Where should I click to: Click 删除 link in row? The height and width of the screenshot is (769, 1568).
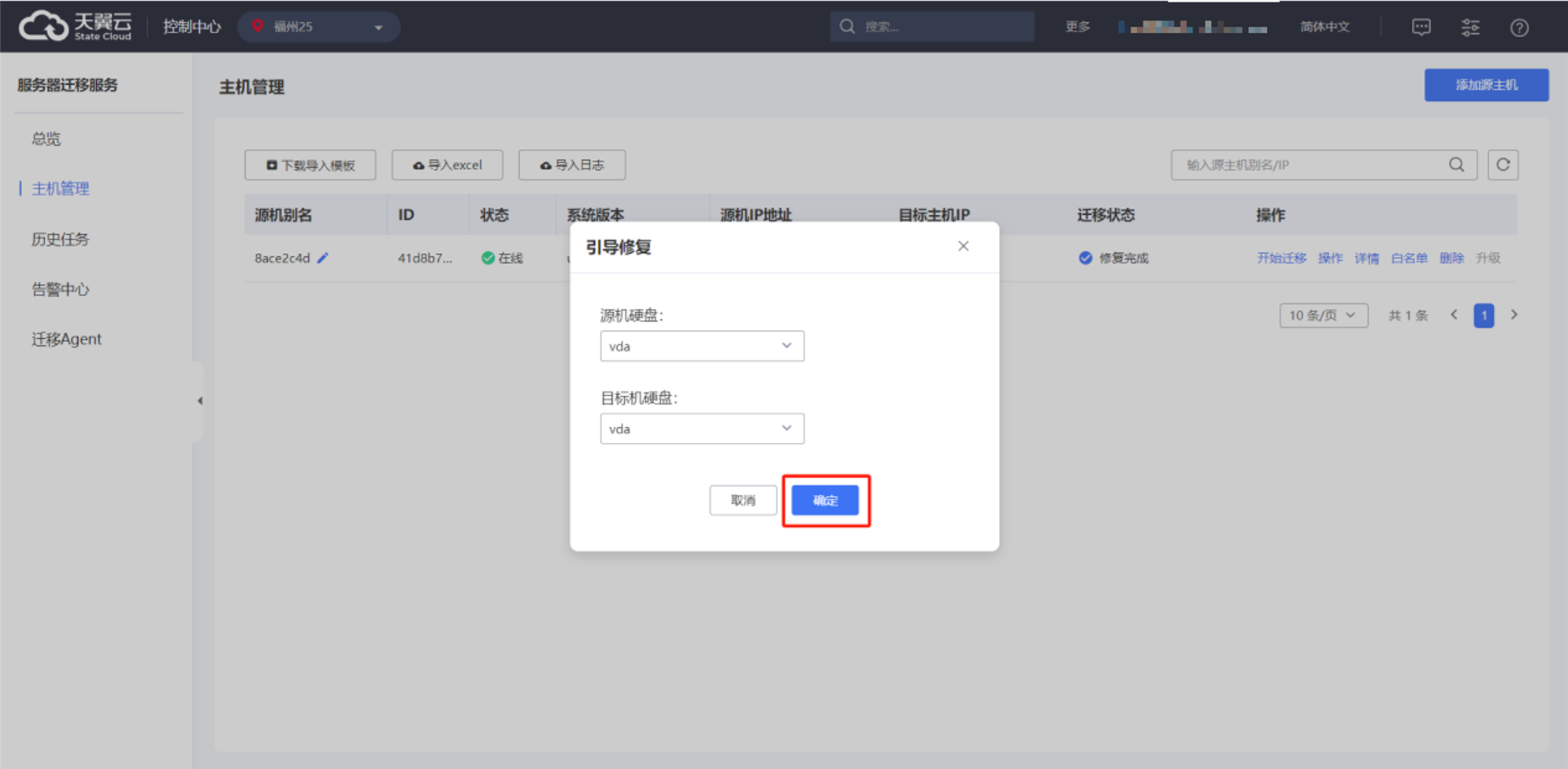tap(1451, 258)
